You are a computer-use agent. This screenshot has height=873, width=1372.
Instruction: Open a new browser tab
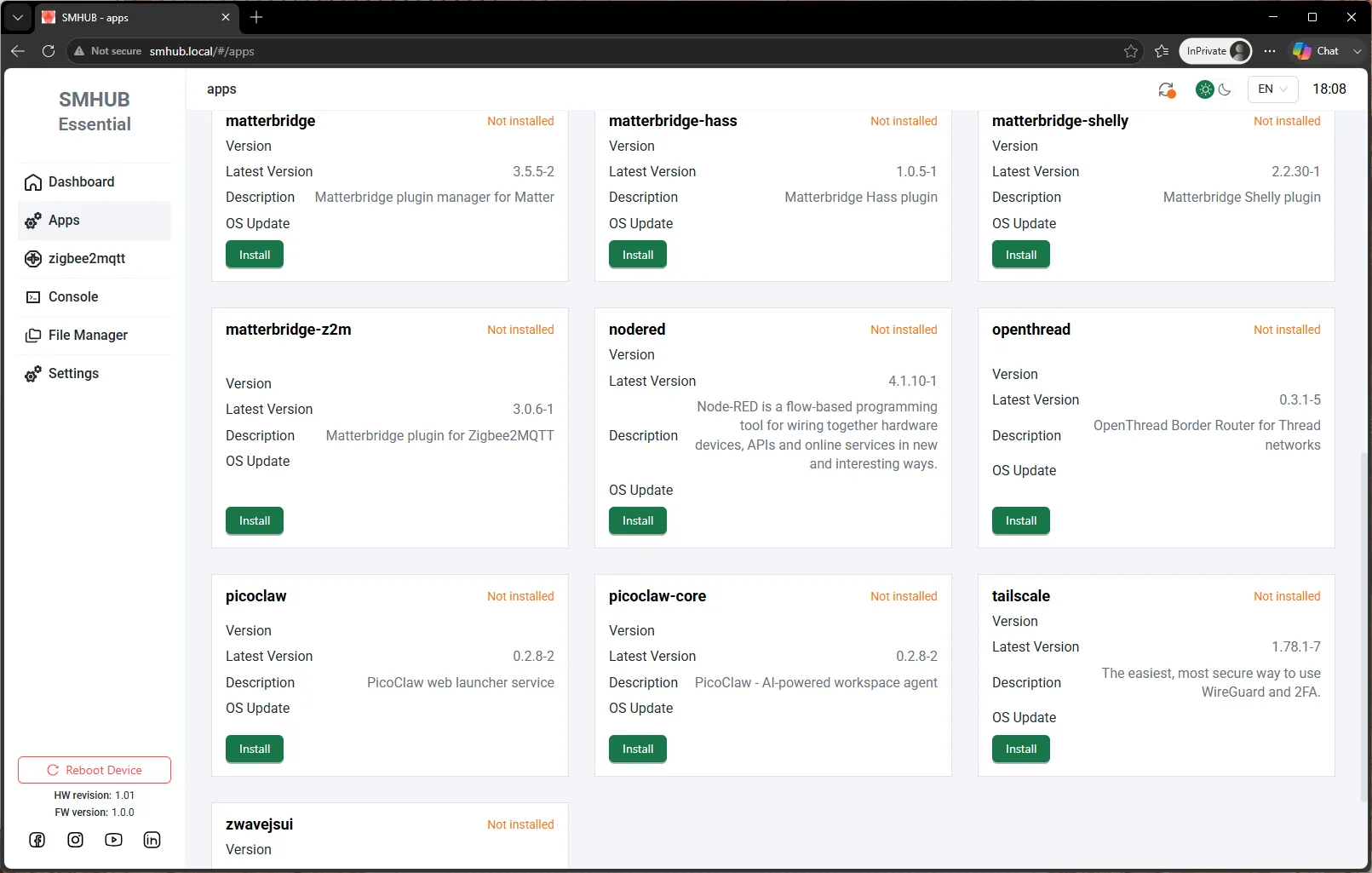(x=256, y=17)
